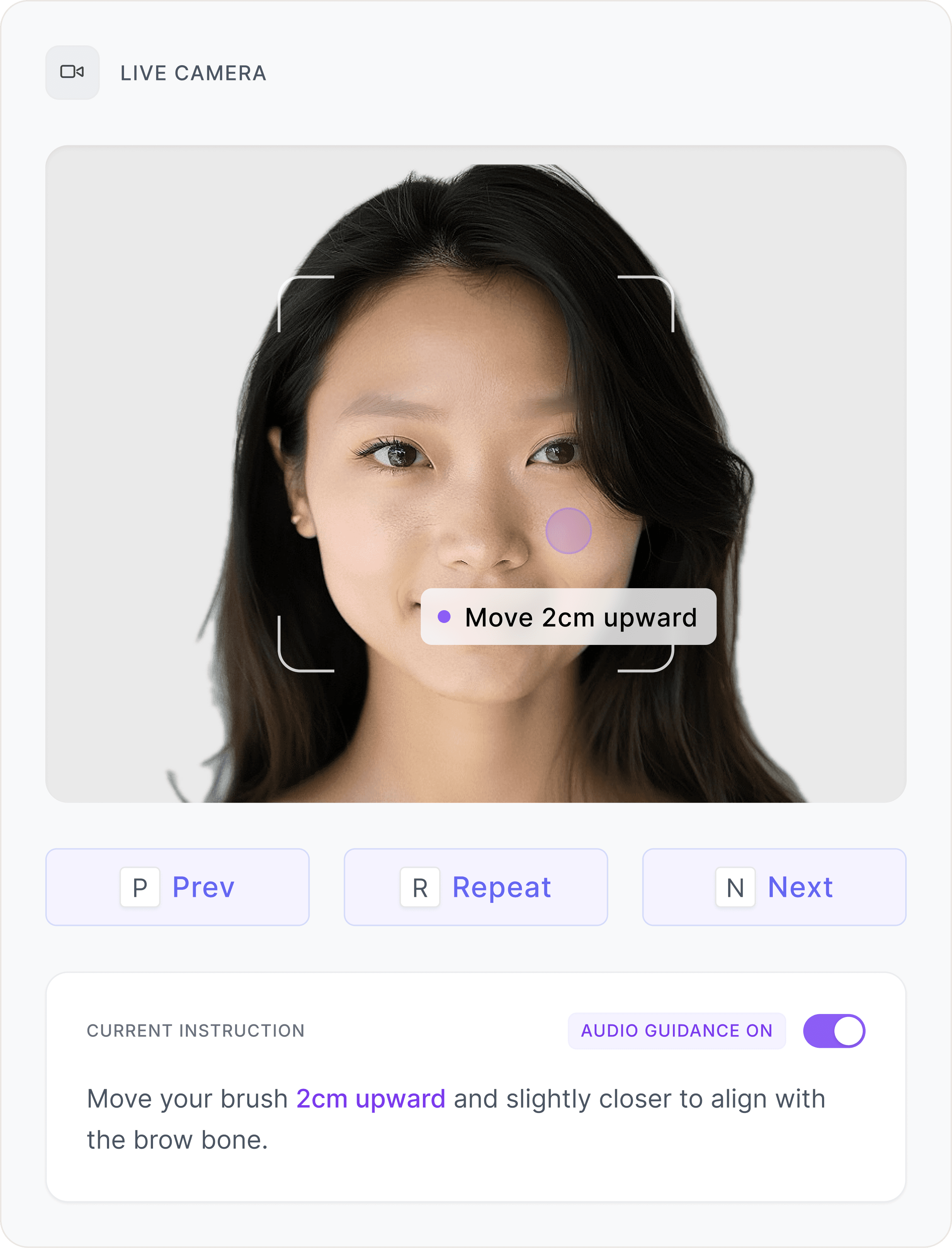Click the Audio Guidance On badge

(x=676, y=1031)
